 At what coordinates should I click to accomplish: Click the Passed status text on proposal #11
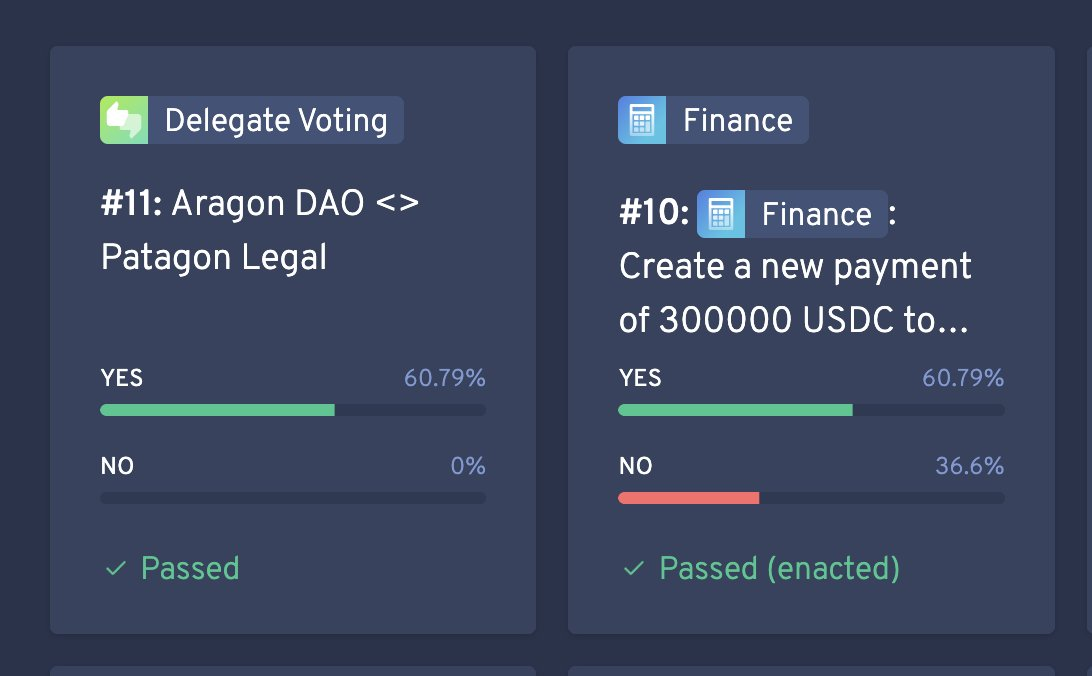(x=190, y=568)
